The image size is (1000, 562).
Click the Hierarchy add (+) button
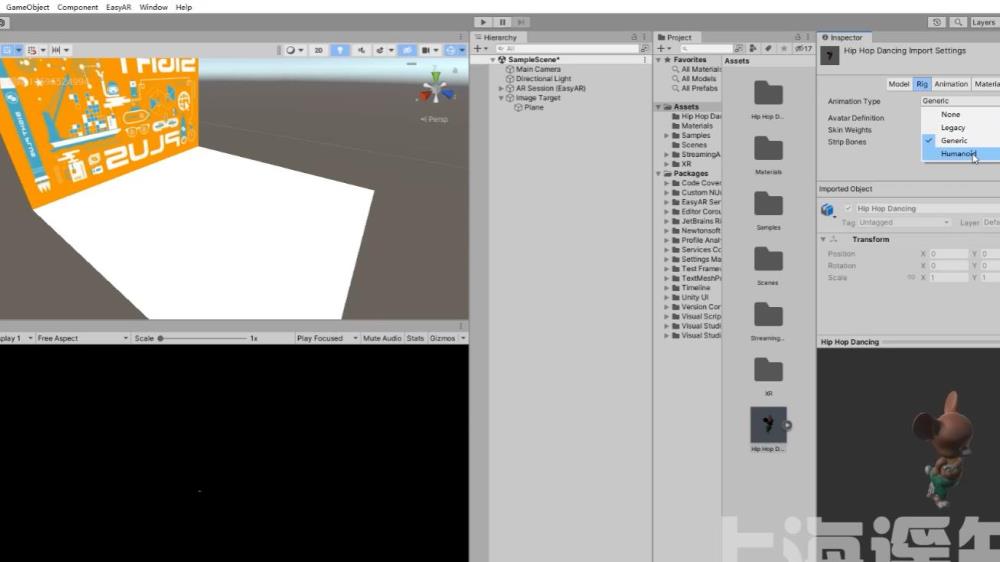click(477, 48)
